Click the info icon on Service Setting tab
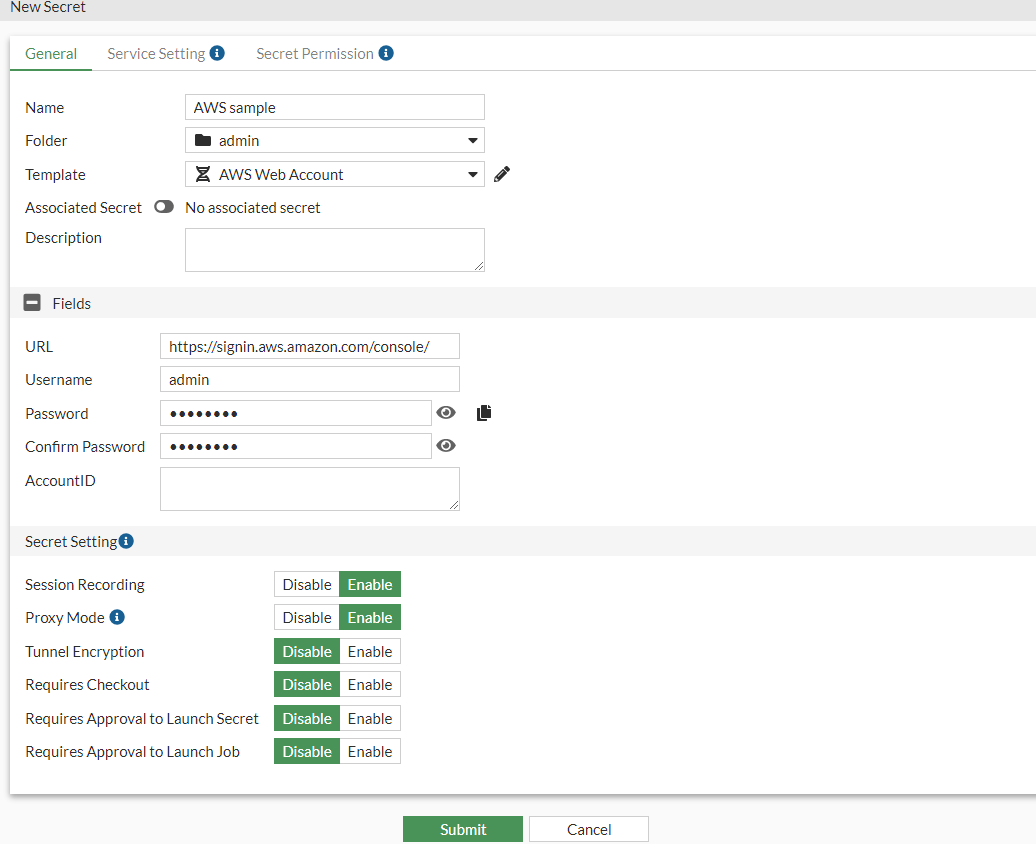1036x844 pixels. click(216, 53)
